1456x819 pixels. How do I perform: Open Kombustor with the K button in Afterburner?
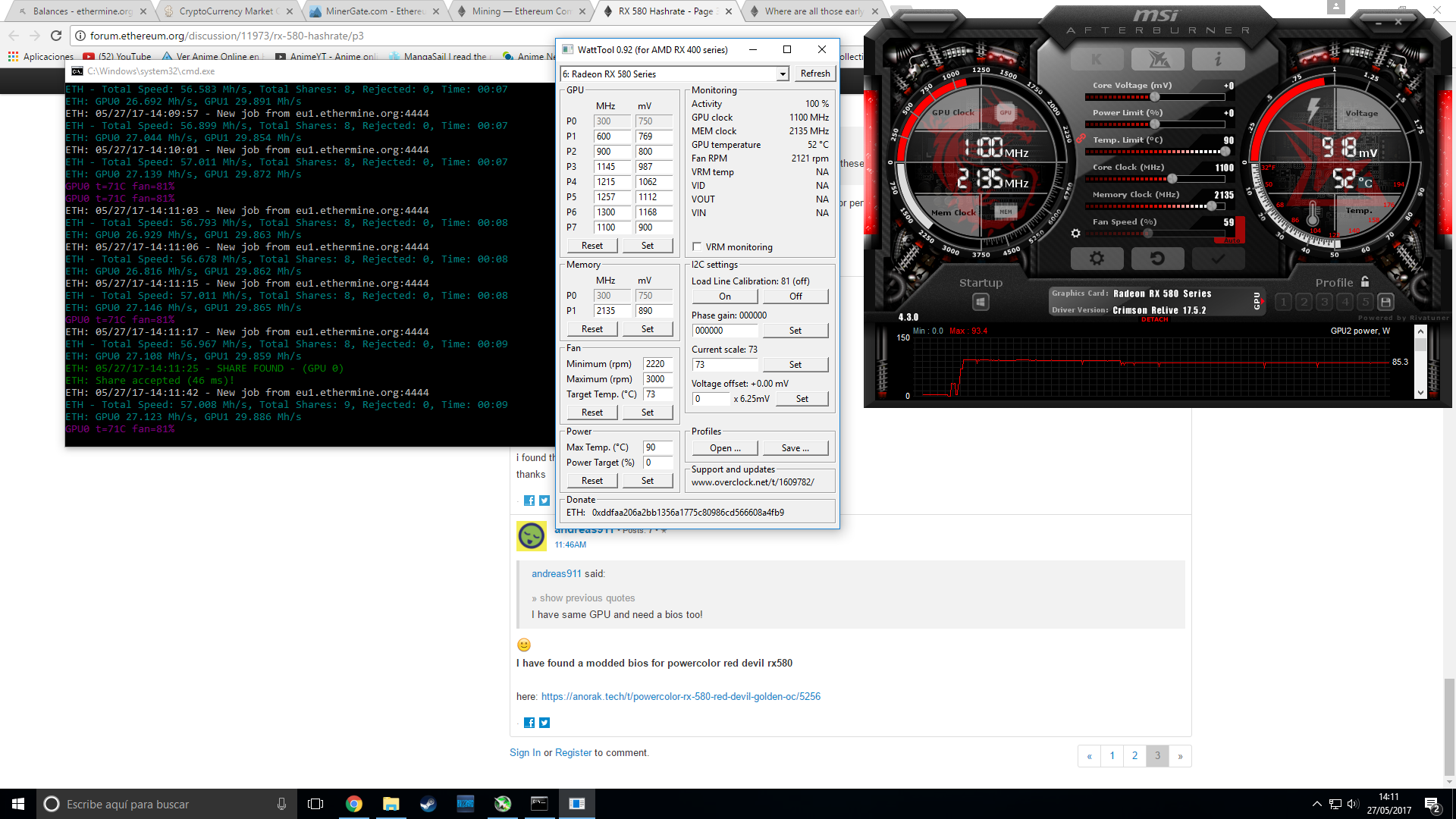[x=1097, y=59]
